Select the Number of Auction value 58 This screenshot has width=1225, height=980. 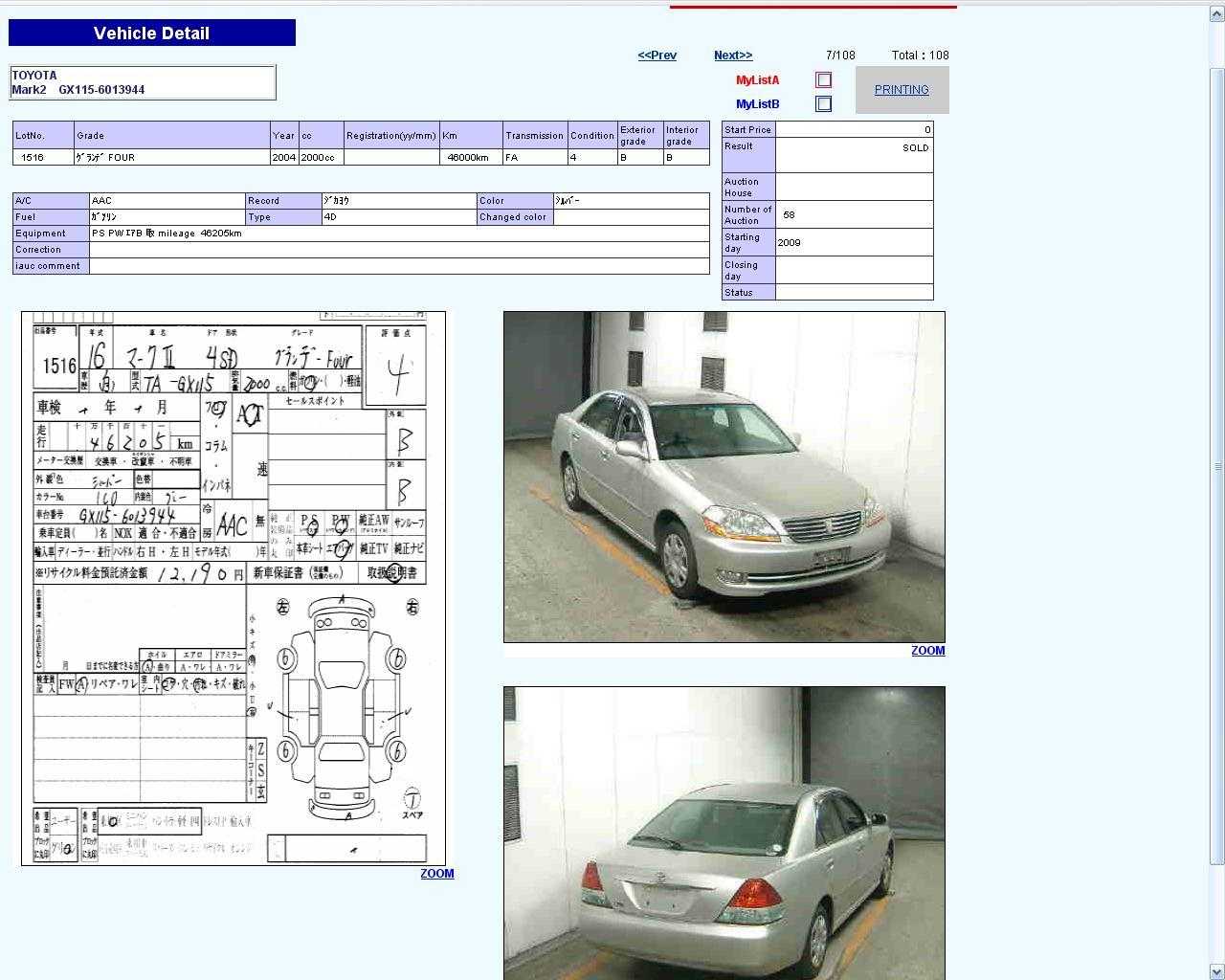tap(789, 215)
